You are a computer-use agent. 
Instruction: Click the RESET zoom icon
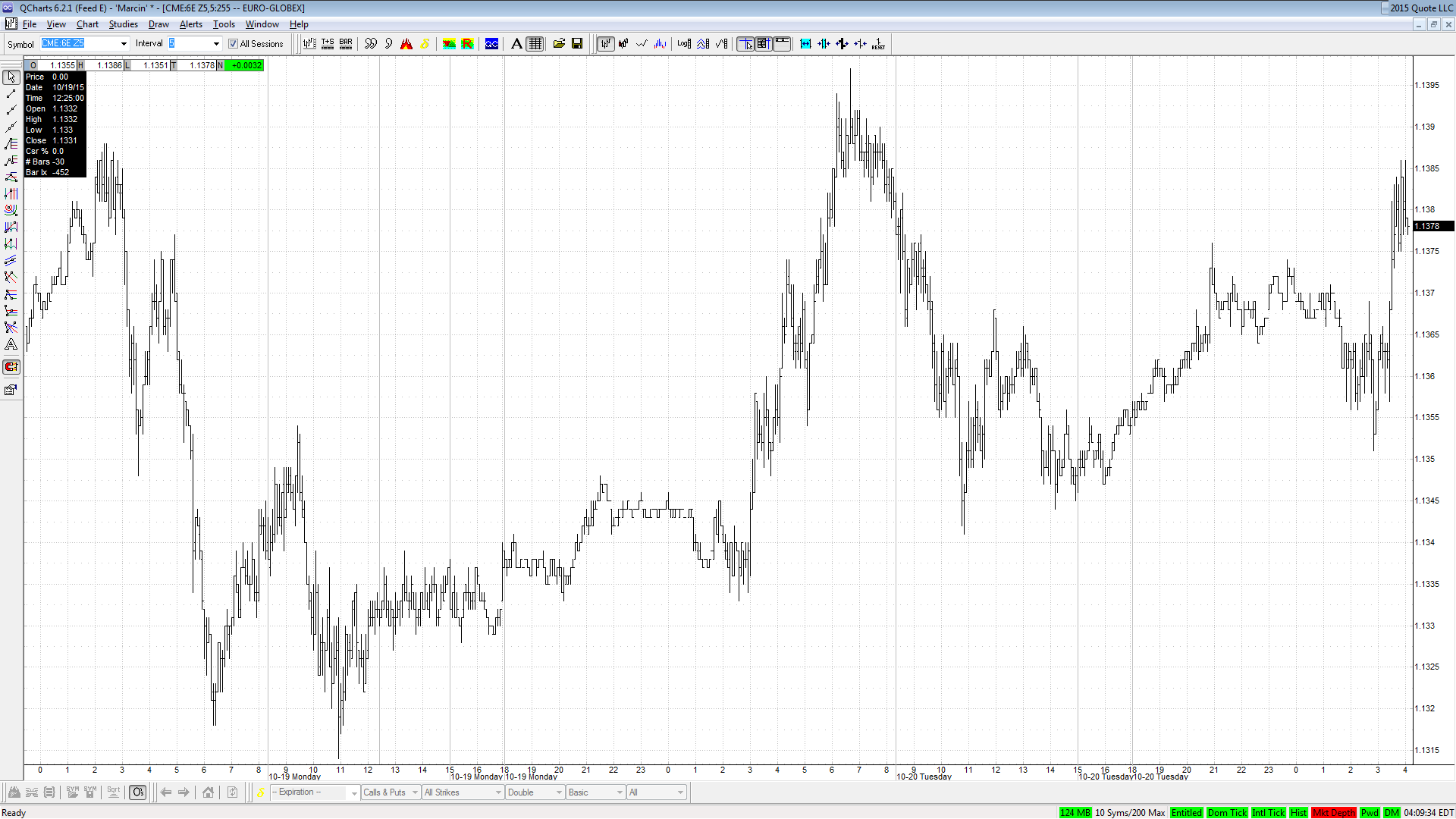(x=878, y=44)
